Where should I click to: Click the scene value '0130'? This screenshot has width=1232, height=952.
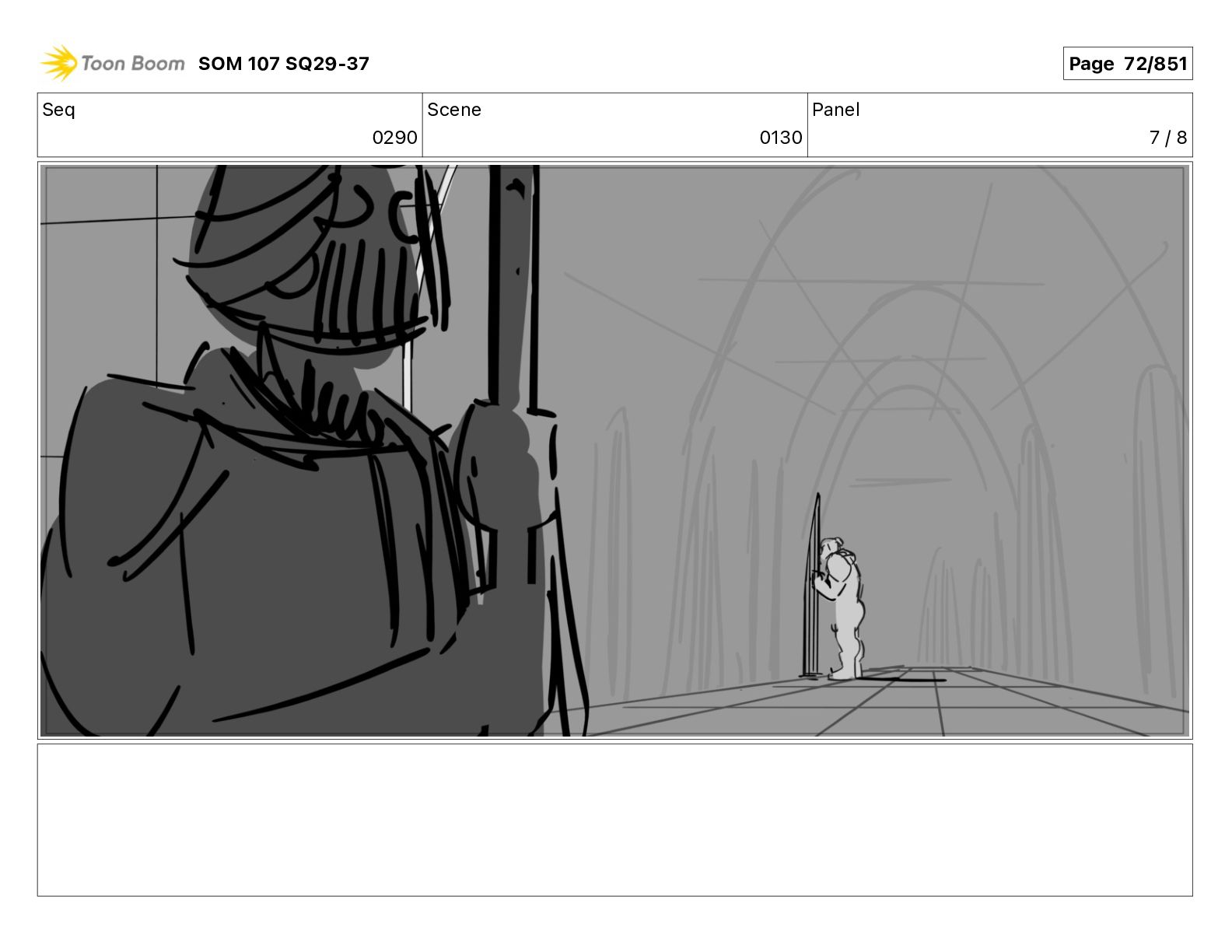tap(780, 138)
